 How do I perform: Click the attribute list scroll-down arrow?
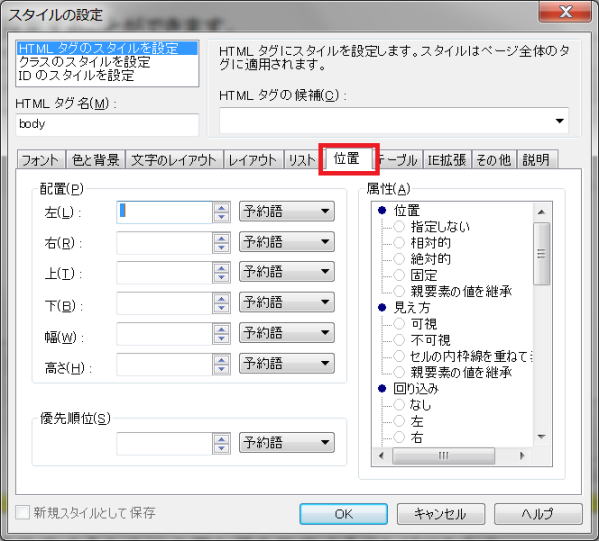[x=542, y=436]
